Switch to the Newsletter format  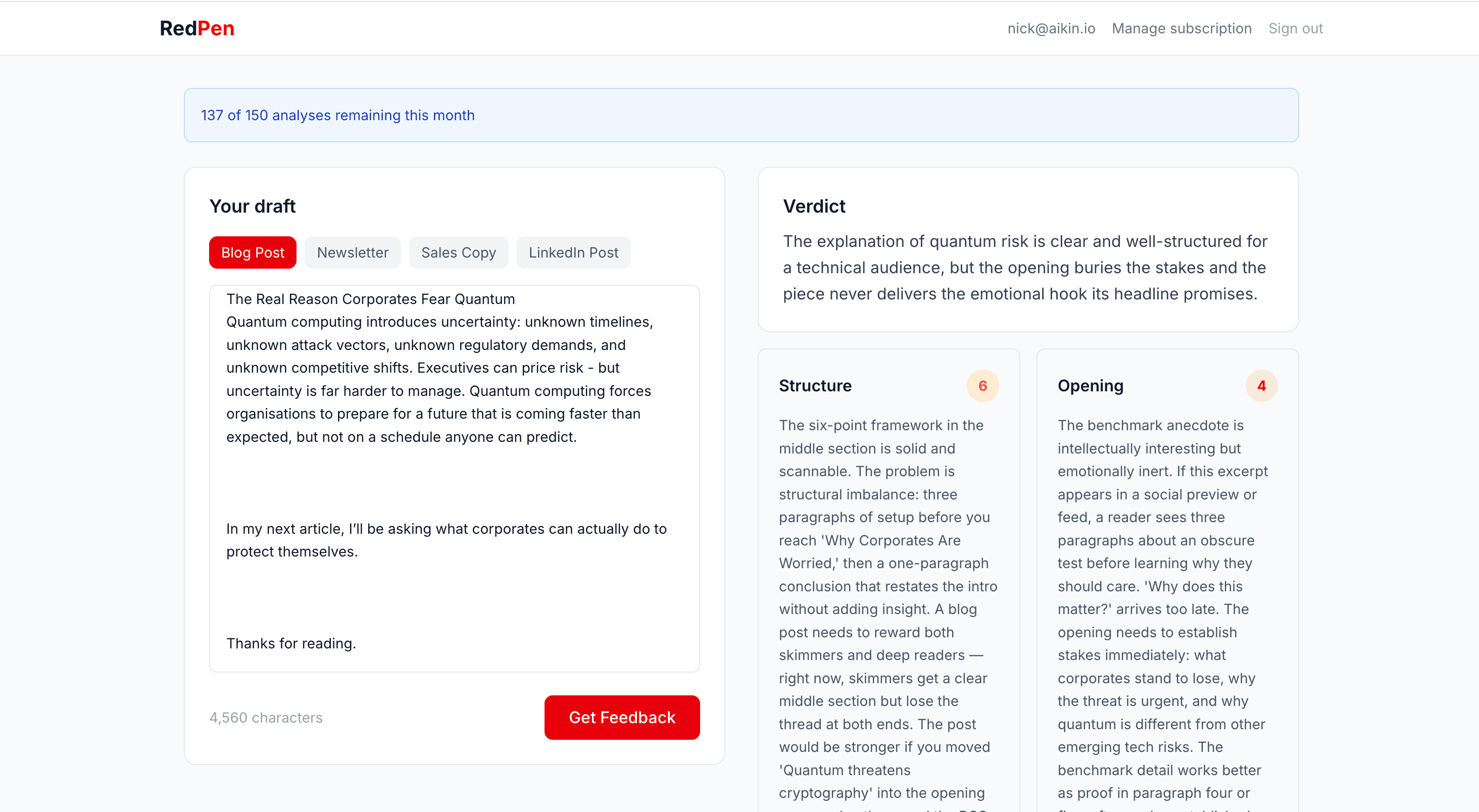[x=353, y=252]
